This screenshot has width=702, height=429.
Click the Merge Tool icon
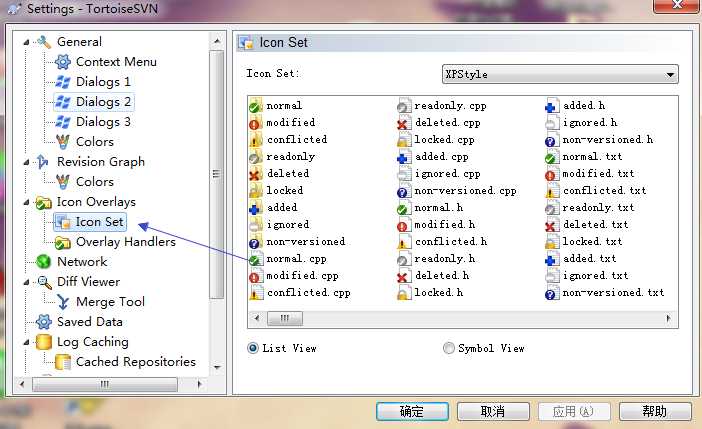[63, 302]
